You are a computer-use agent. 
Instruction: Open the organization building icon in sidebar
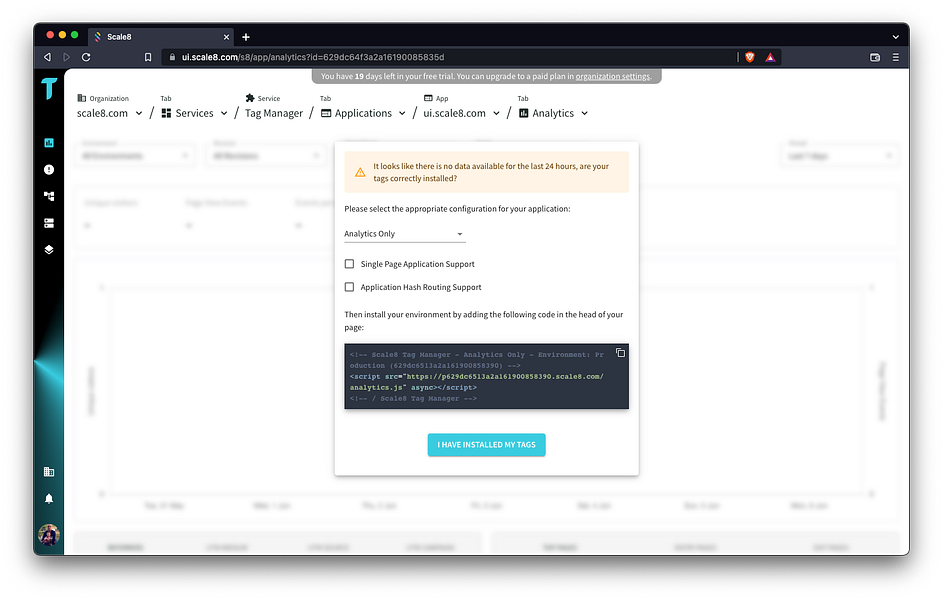coord(49,472)
